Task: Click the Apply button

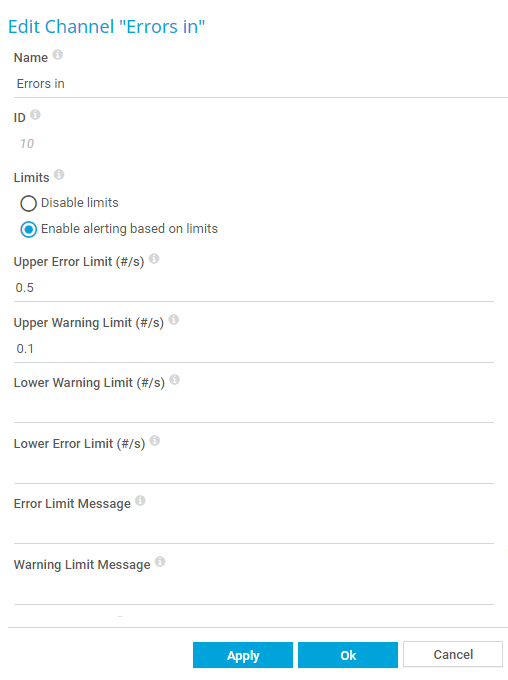Action: [x=243, y=655]
